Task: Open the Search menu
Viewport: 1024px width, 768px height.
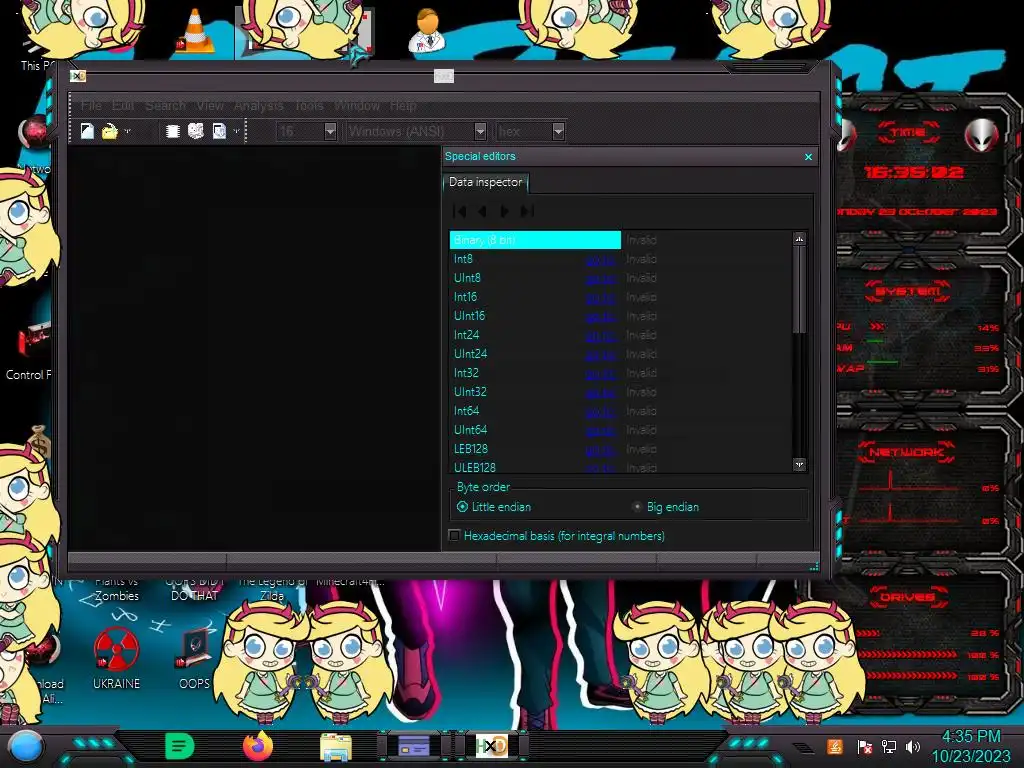Action: tap(165, 105)
